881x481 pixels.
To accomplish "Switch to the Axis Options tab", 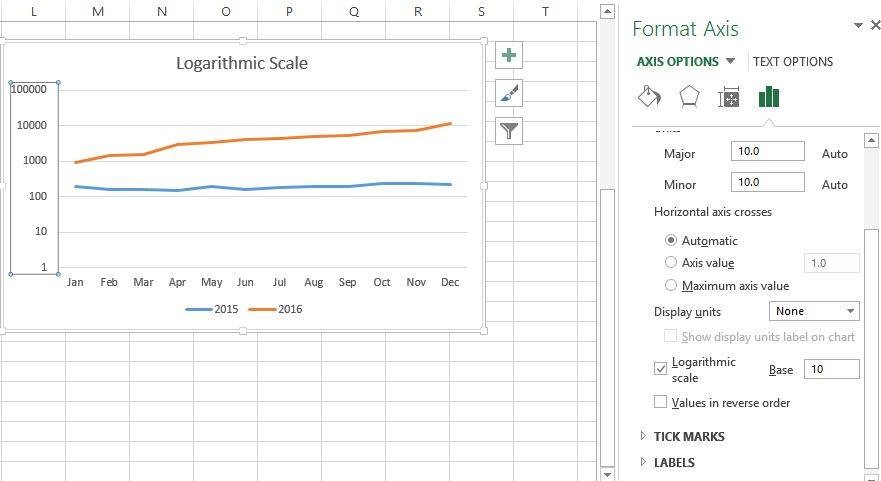I will [678, 61].
